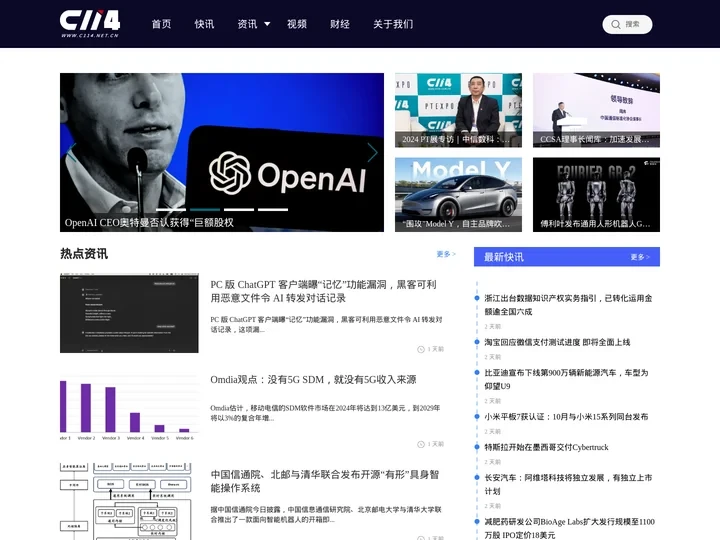Open Omdia观点 5G SDM article title

pos(313,380)
